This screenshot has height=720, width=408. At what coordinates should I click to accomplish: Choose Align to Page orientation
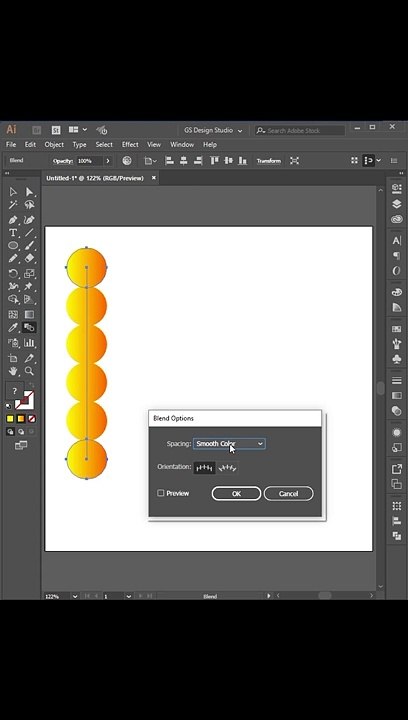[204, 468]
